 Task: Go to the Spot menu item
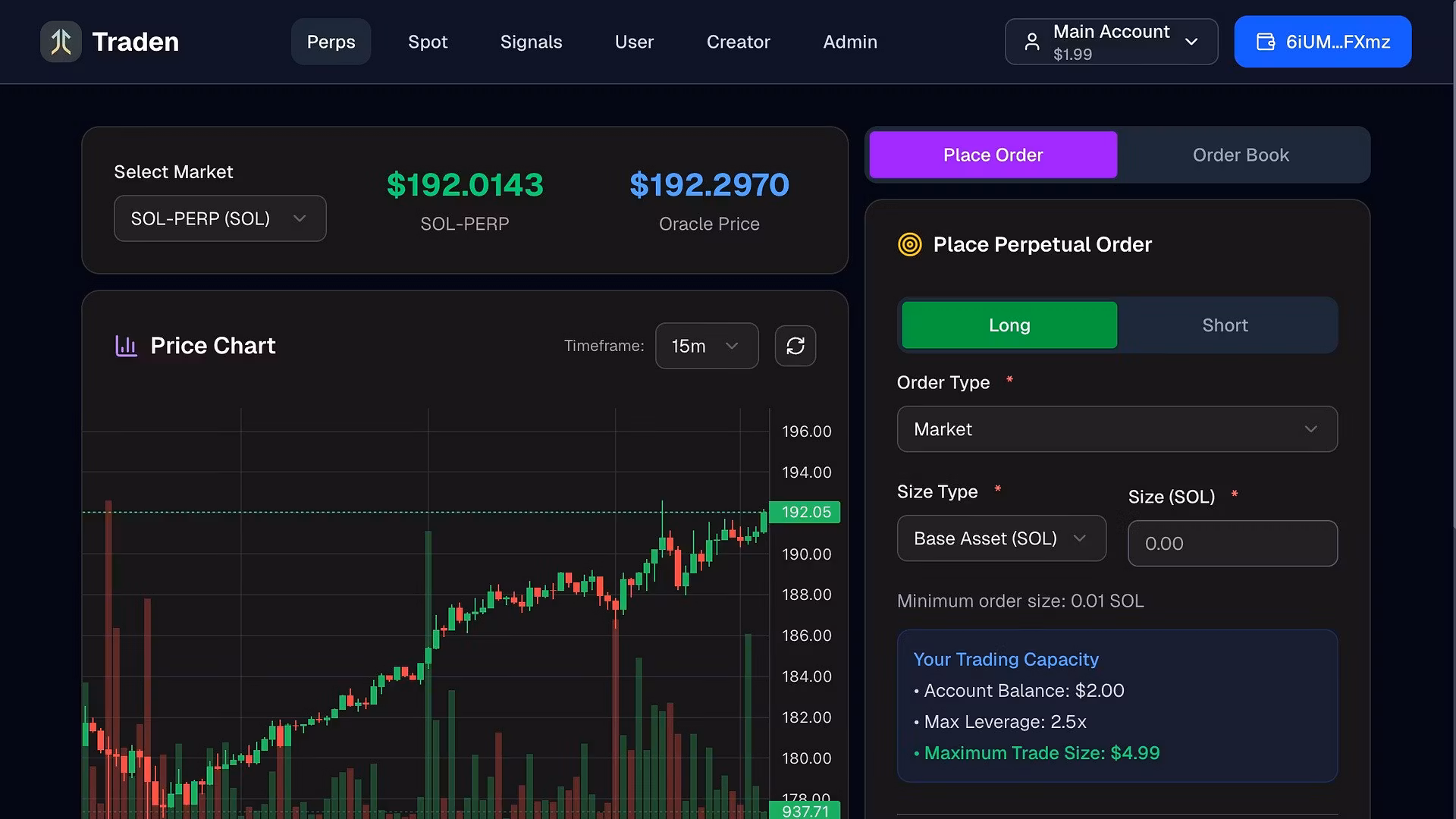428,42
